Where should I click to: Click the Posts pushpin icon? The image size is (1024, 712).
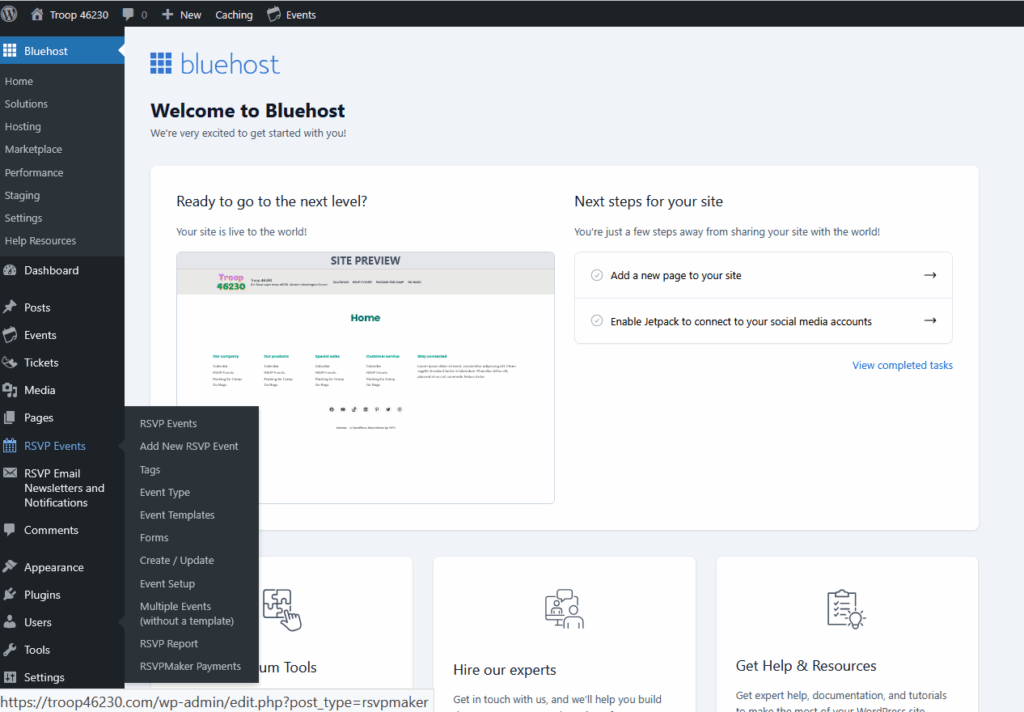click(x=10, y=307)
